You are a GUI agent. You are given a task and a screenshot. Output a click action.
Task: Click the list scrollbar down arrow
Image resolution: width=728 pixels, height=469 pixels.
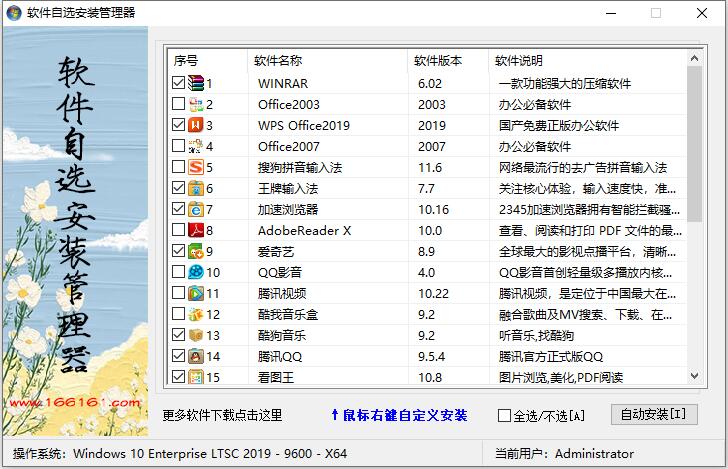tap(695, 376)
